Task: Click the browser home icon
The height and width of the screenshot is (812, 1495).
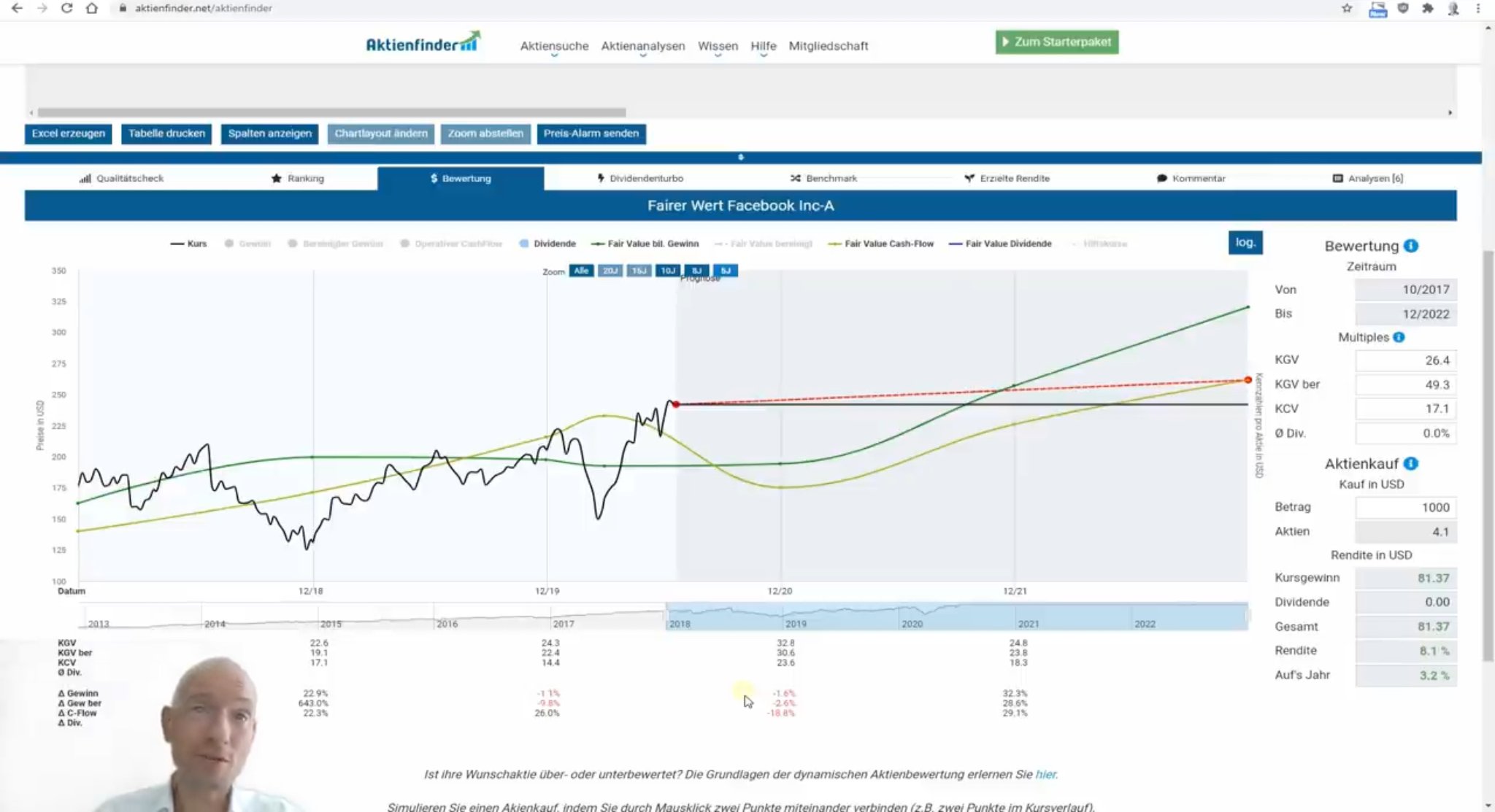Action: 91,8
